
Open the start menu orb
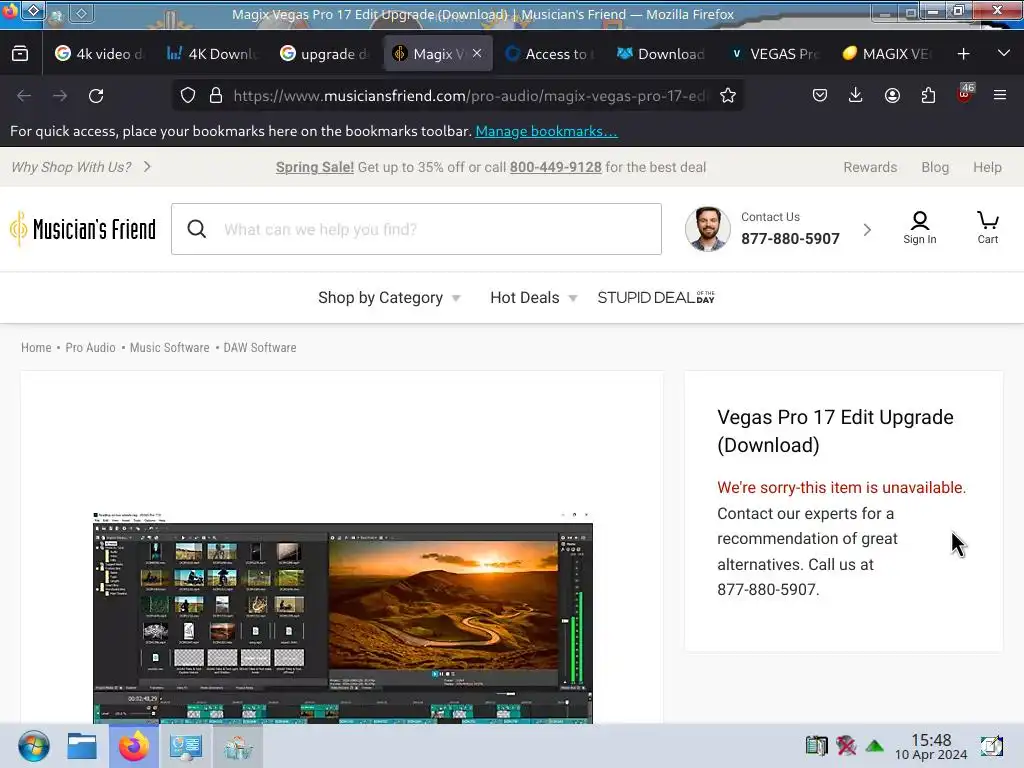tap(33, 746)
